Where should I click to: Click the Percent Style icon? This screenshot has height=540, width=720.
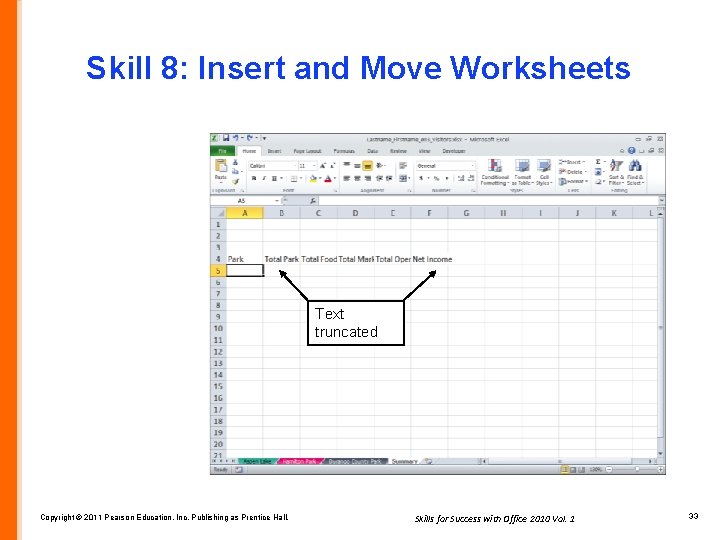[x=436, y=178]
